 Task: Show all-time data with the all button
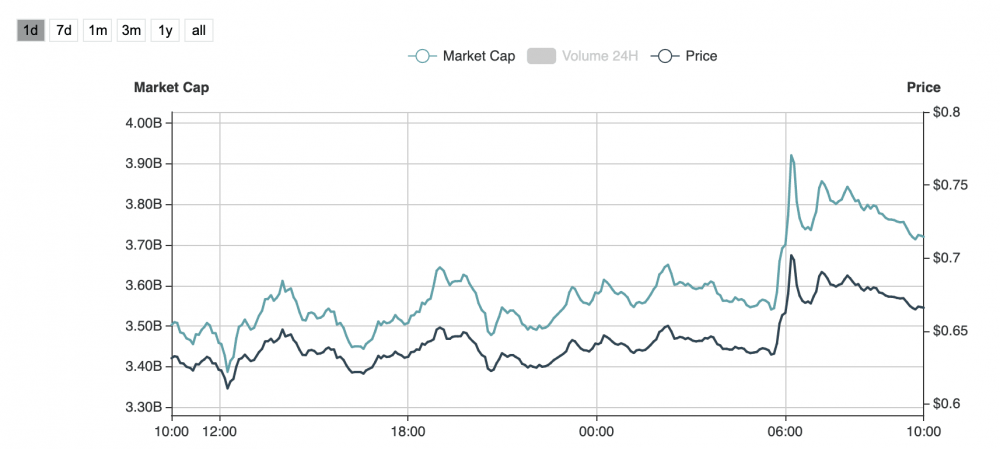199,30
